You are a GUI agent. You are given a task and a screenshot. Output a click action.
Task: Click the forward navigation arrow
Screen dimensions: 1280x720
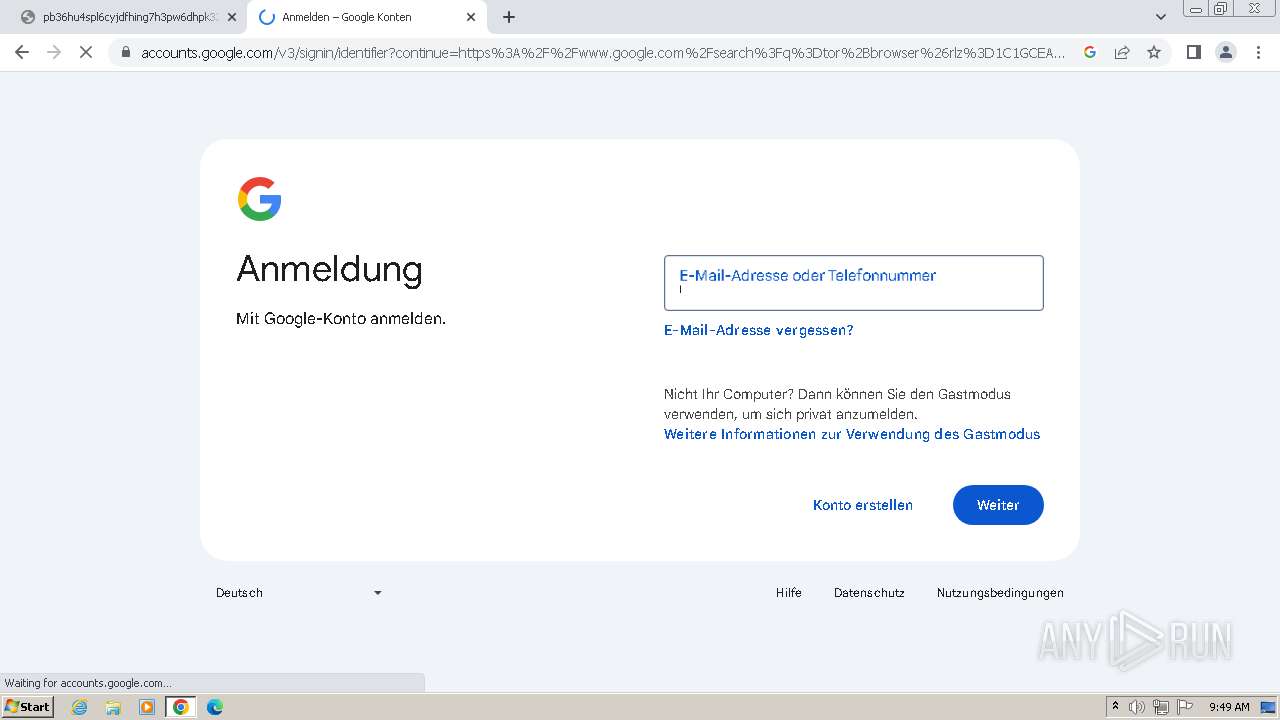click(x=54, y=52)
